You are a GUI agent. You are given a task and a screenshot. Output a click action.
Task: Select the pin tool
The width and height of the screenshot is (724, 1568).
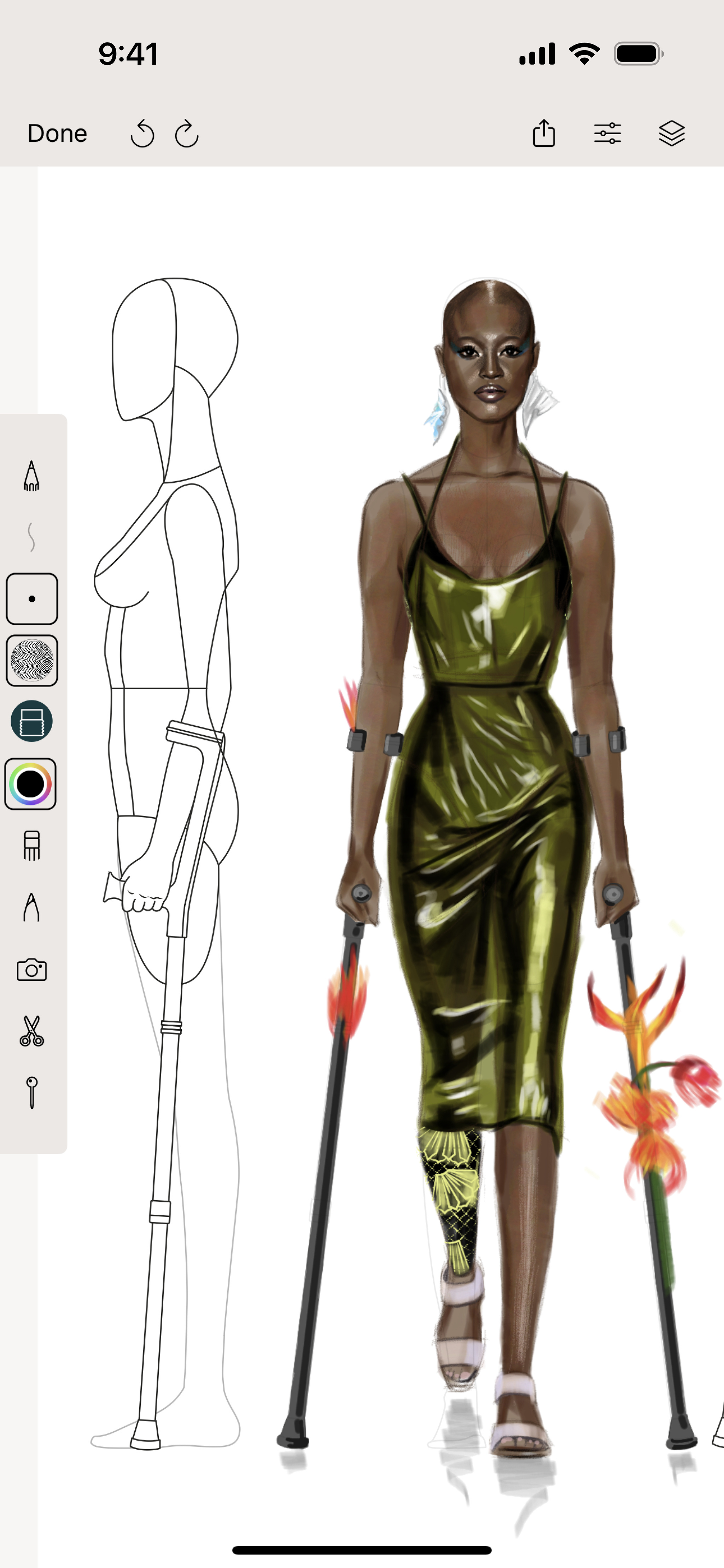(x=32, y=1092)
